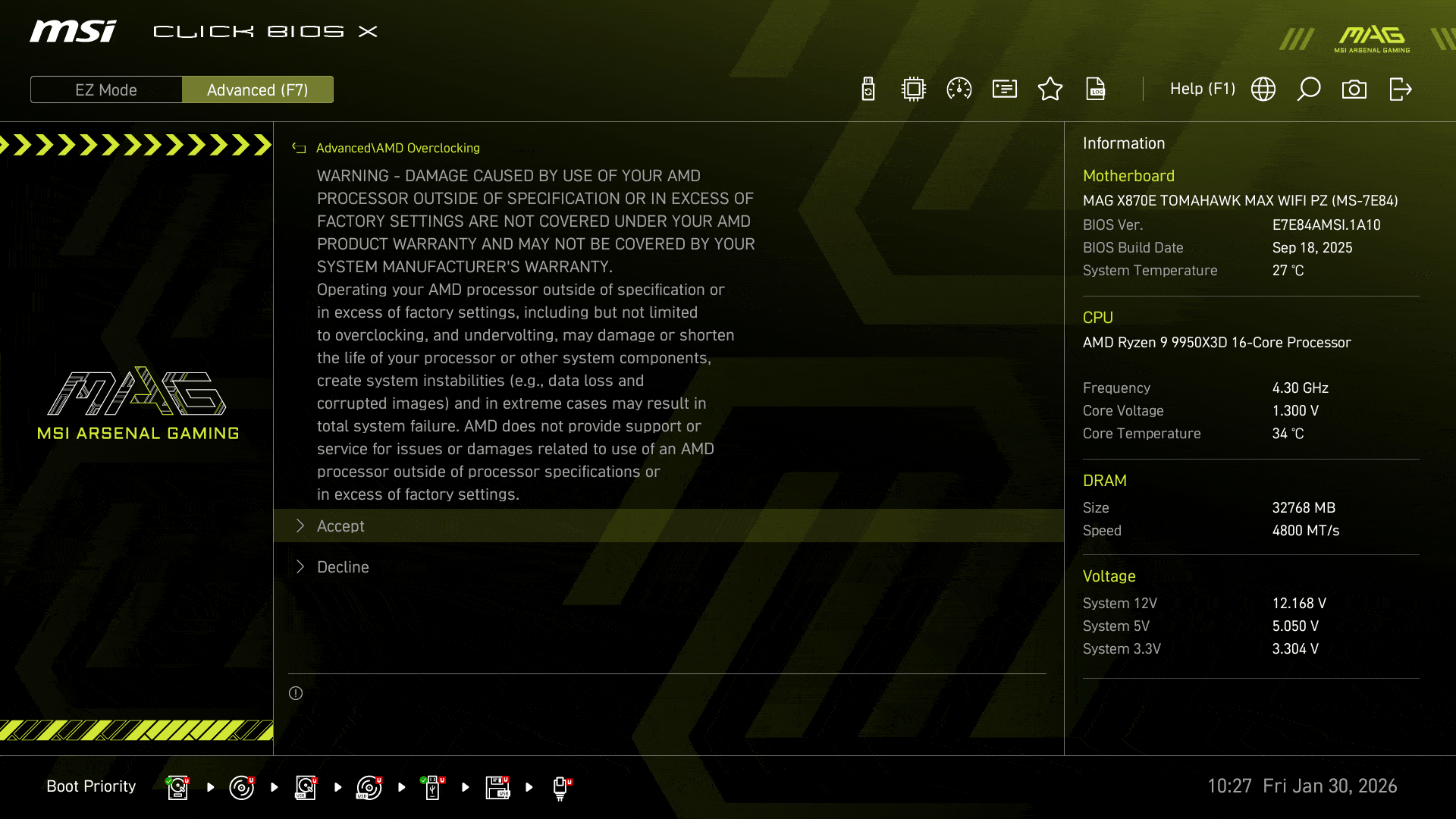
Task: Click the exit door arrow icon
Action: pyautogui.click(x=1400, y=89)
